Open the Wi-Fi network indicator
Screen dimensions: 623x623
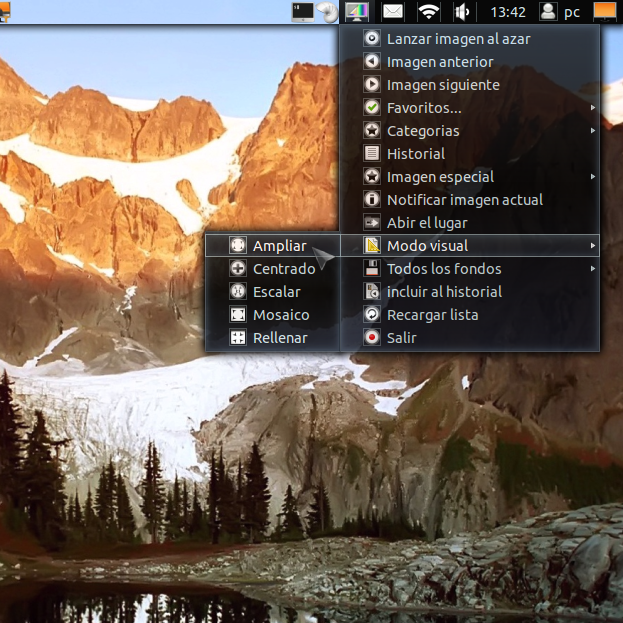428,12
